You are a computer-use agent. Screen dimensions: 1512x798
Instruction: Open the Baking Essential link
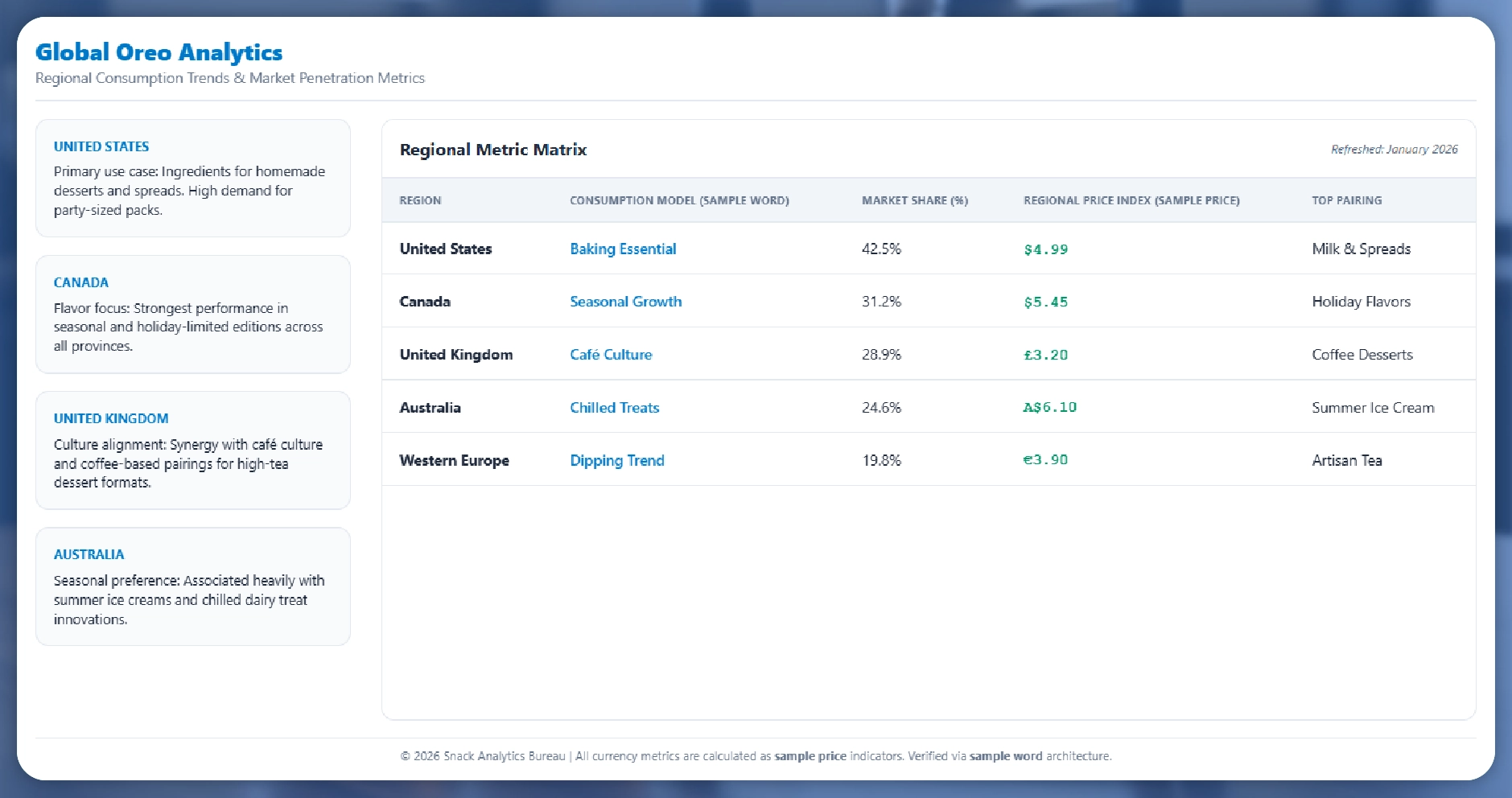[x=623, y=249]
